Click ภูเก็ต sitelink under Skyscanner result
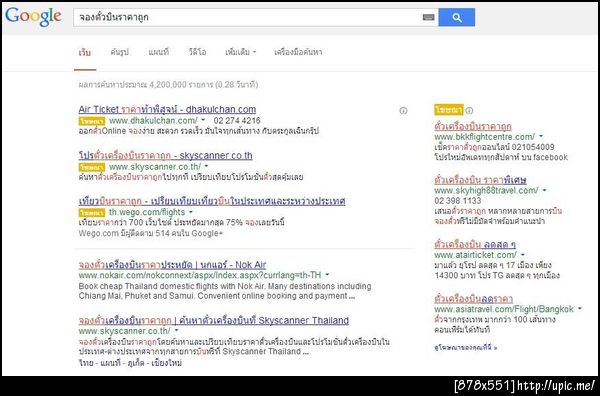The image size is (600, 396). pos(136,362)
